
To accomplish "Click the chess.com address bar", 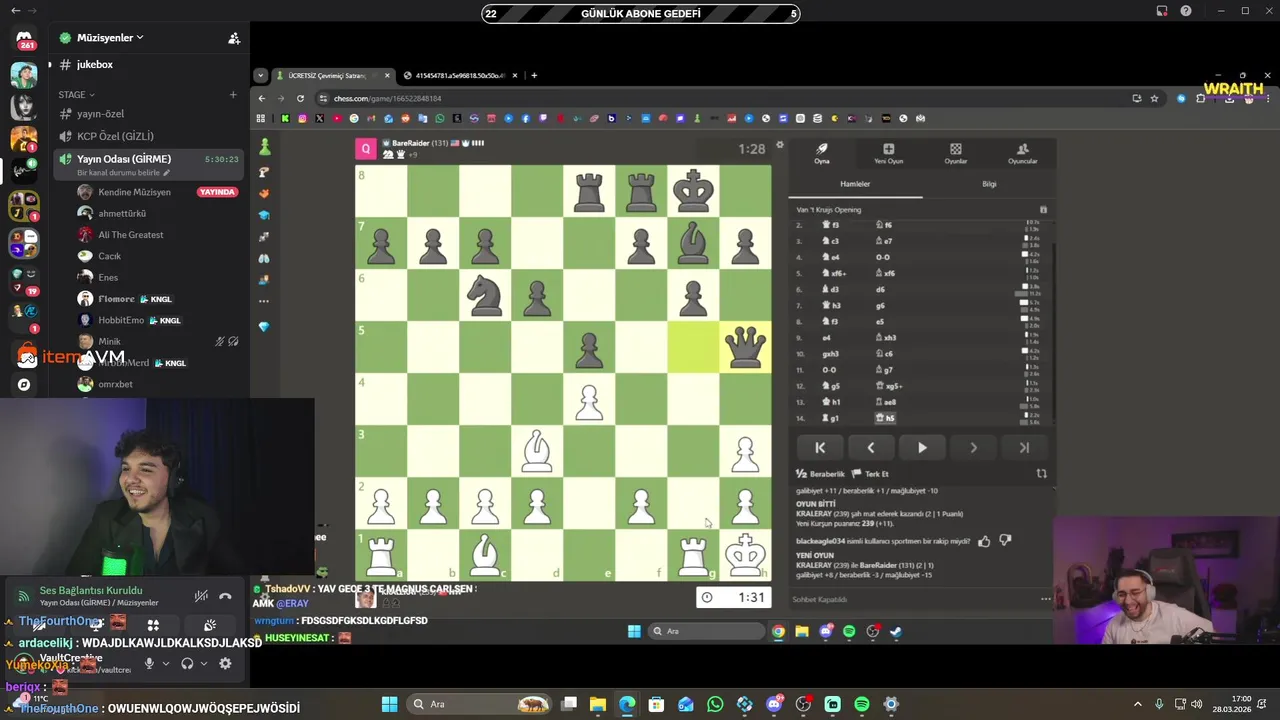I will click(x=720, y=98).
